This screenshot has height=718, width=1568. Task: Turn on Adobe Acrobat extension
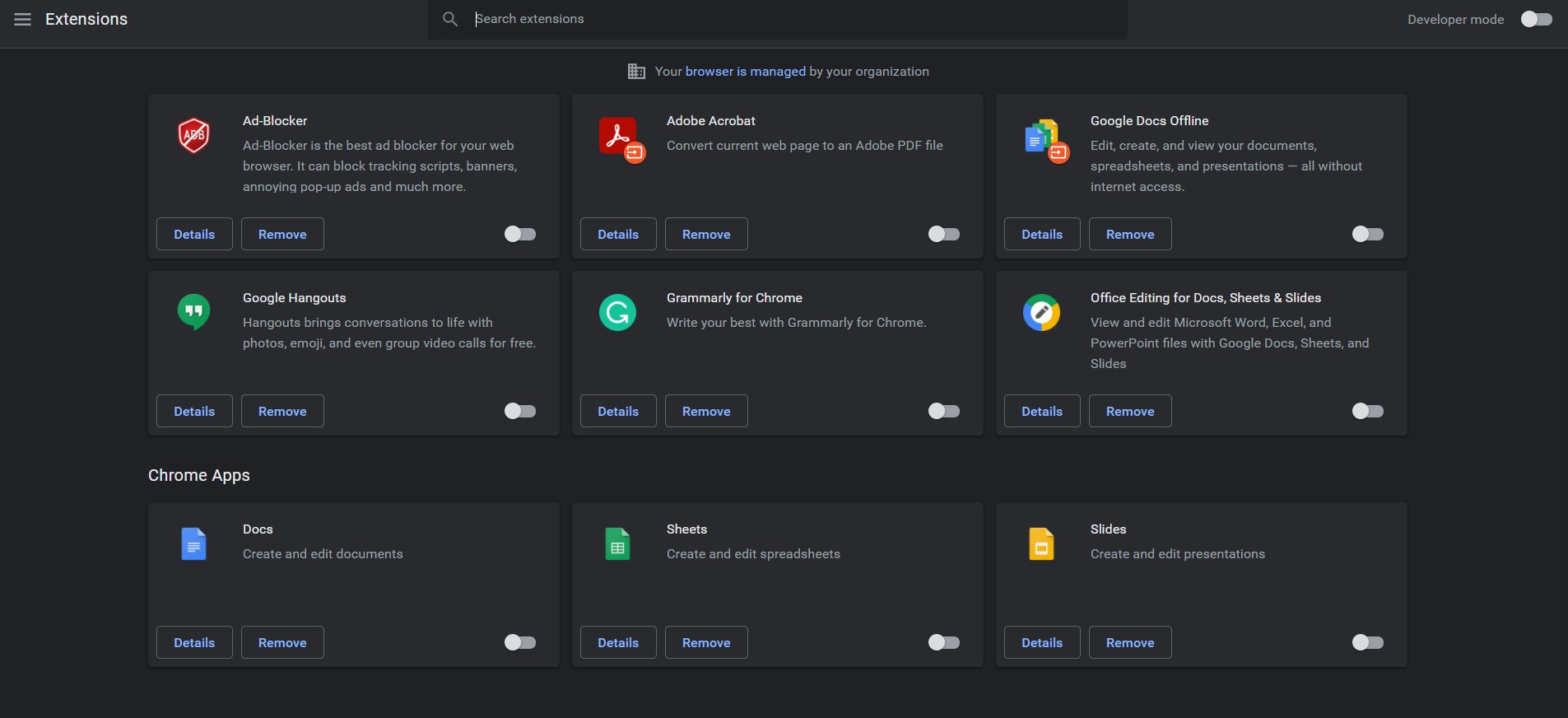pos(944,235)
